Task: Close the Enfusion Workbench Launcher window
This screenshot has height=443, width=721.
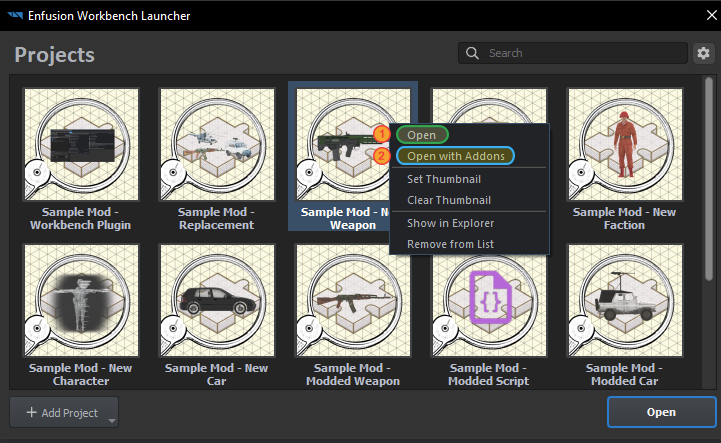Action: (711, 15)
